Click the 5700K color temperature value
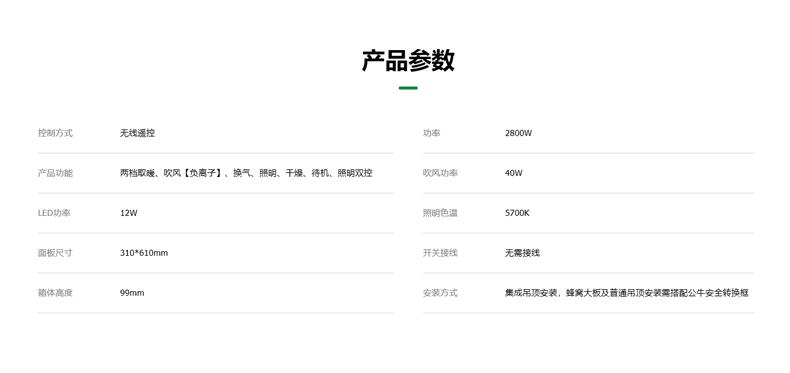790x373 pixels. [x=517, y=213]
